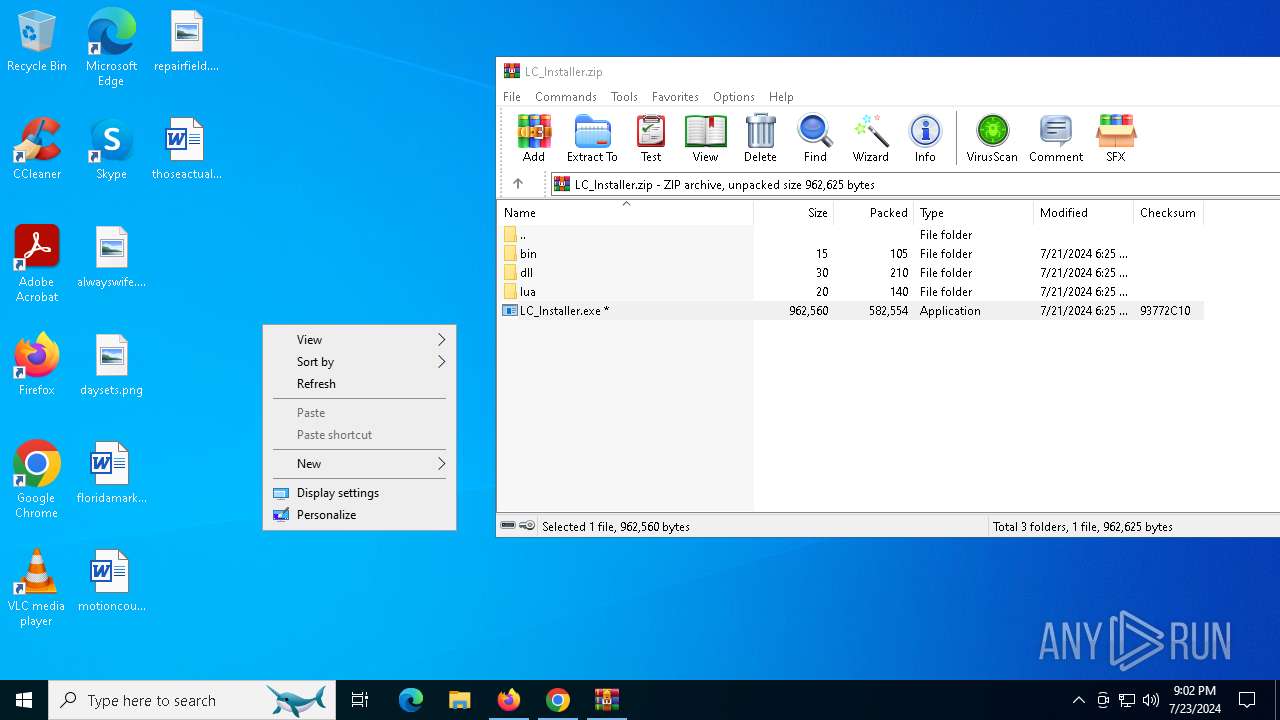Open the Comment tool icon
The height and width of the screenshot is (720, 1280).
coord(1056,138)
